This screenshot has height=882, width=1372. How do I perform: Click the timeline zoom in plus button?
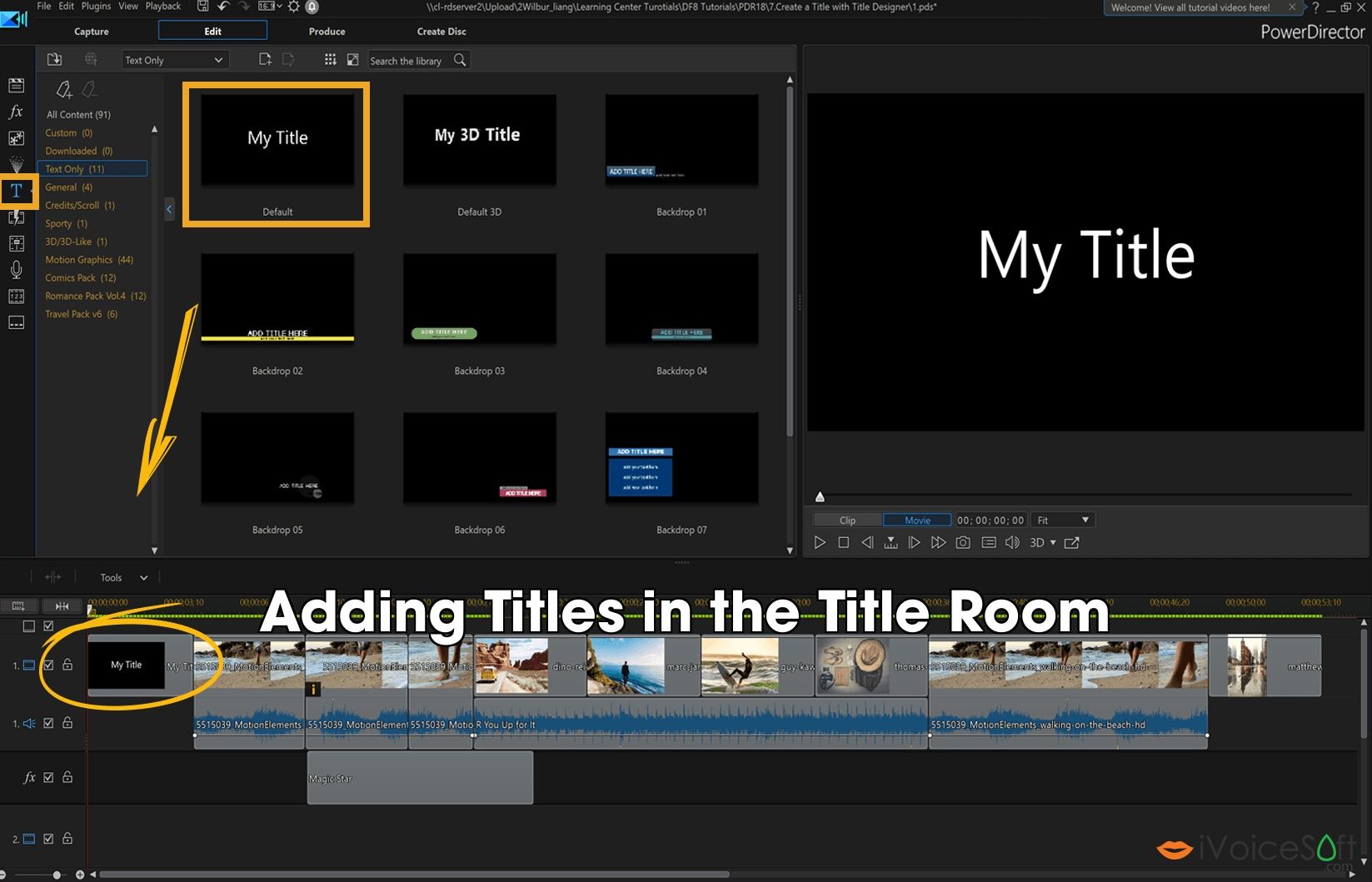80,875
